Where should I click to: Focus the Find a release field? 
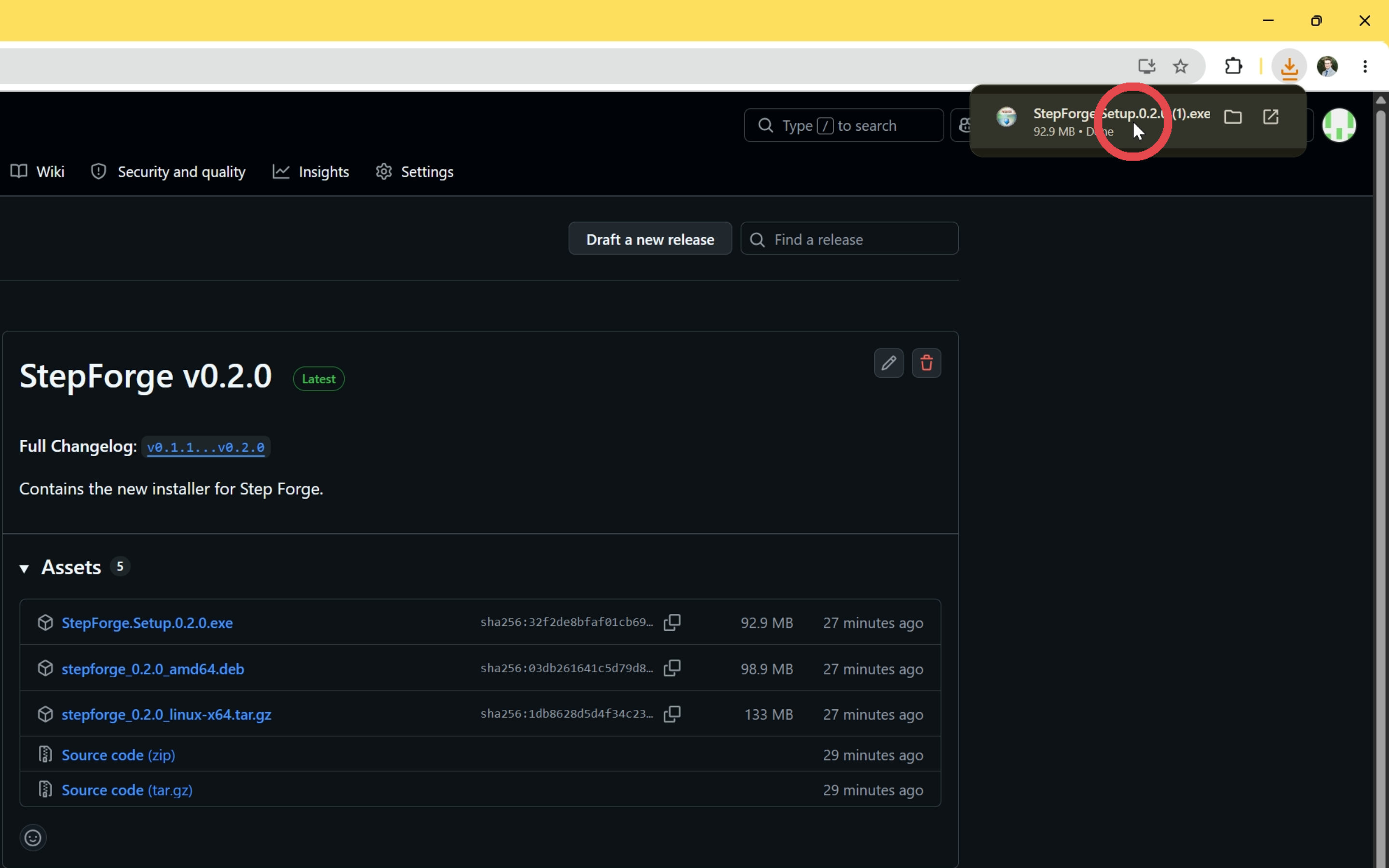(x=849, y=239)
